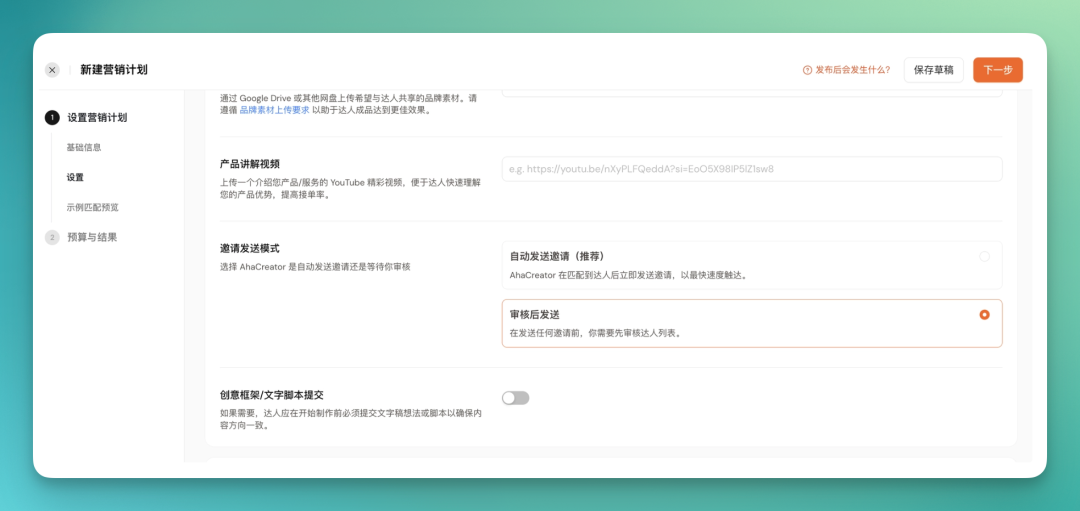This screenshot has width=1080, height=511.
Task: Select the 自动发送邀请（推荐） radio button
Action: (x=984, y=257)
